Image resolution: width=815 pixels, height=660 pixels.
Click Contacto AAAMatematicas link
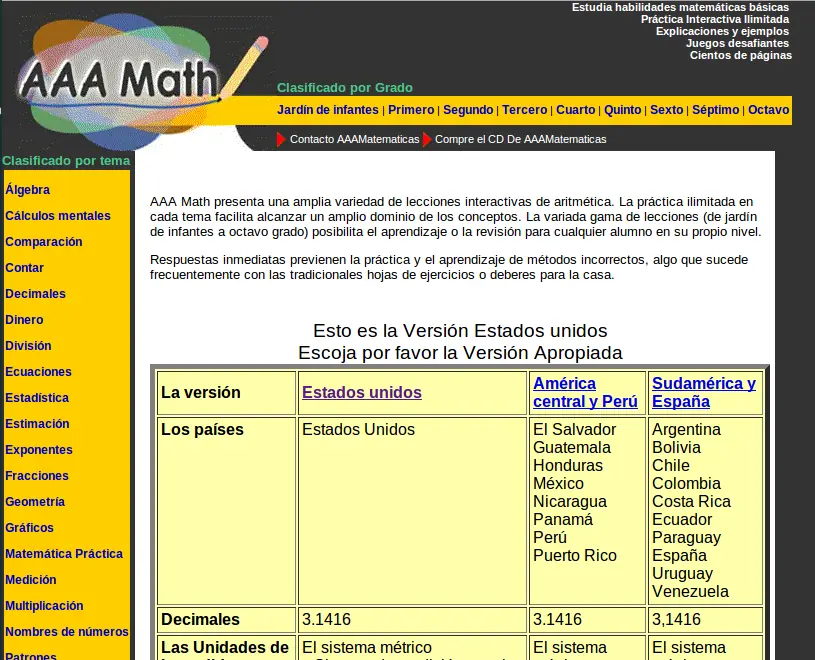(354, 139)
